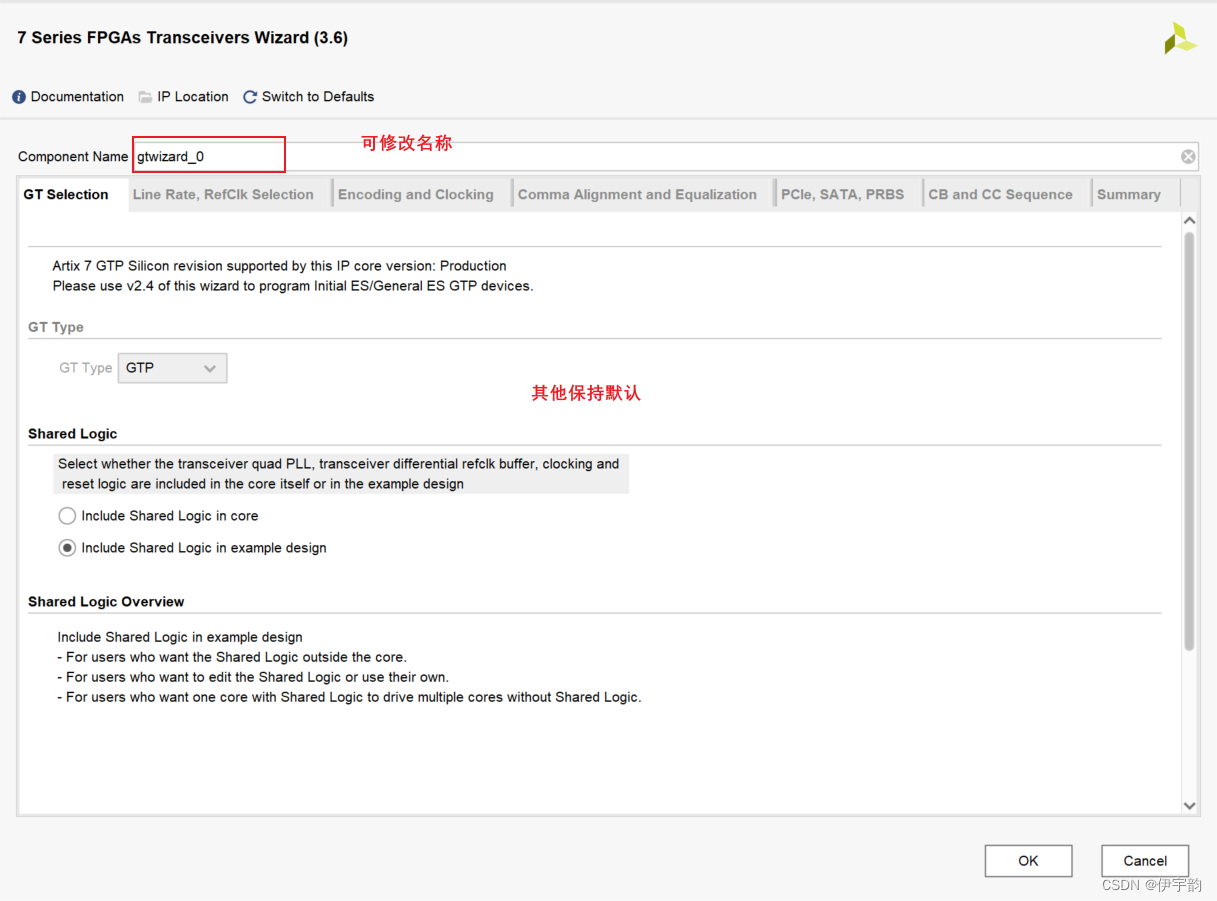Click the scrollbar up arrow

tap(1189, 220)
